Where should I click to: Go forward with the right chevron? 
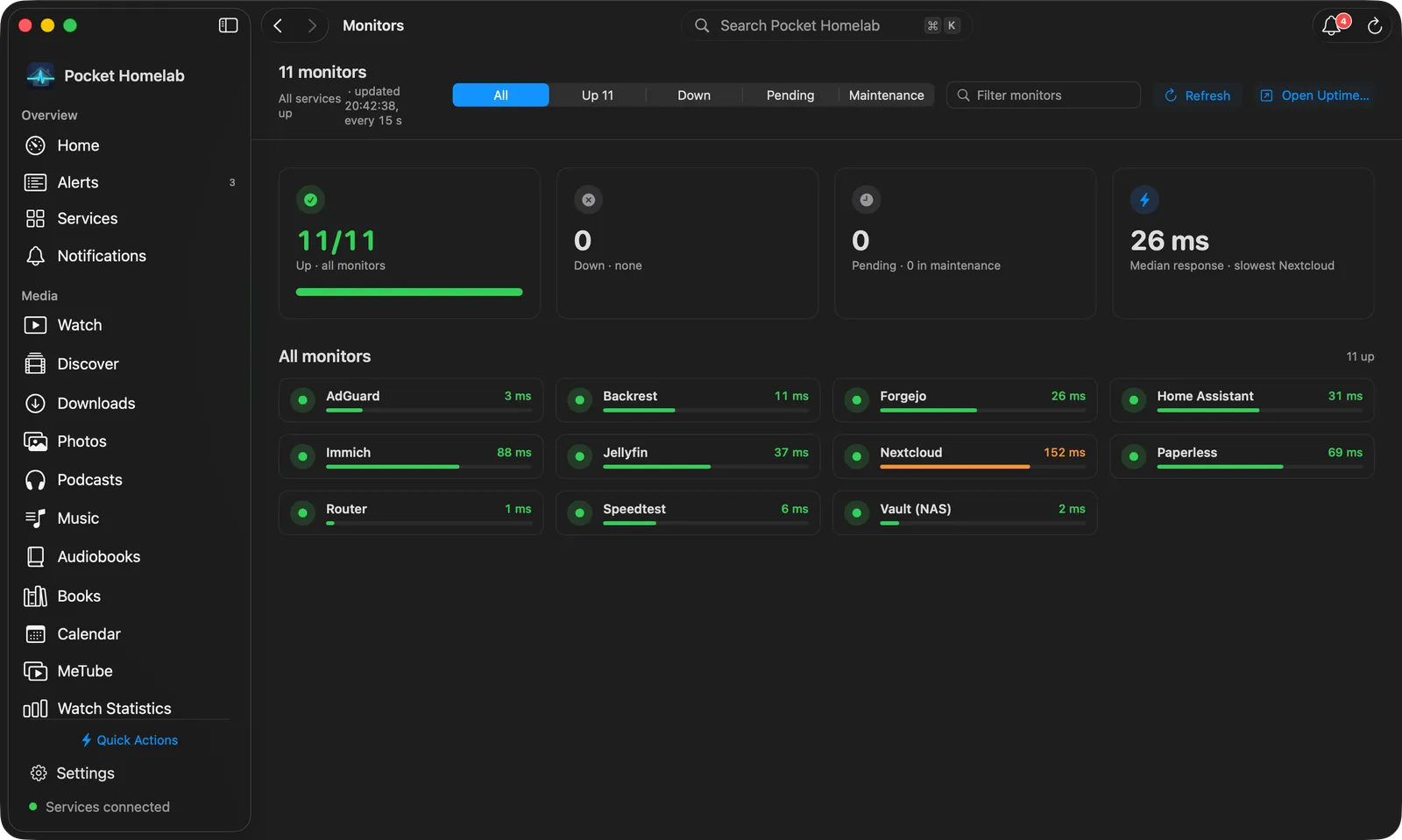pos(311,25)
